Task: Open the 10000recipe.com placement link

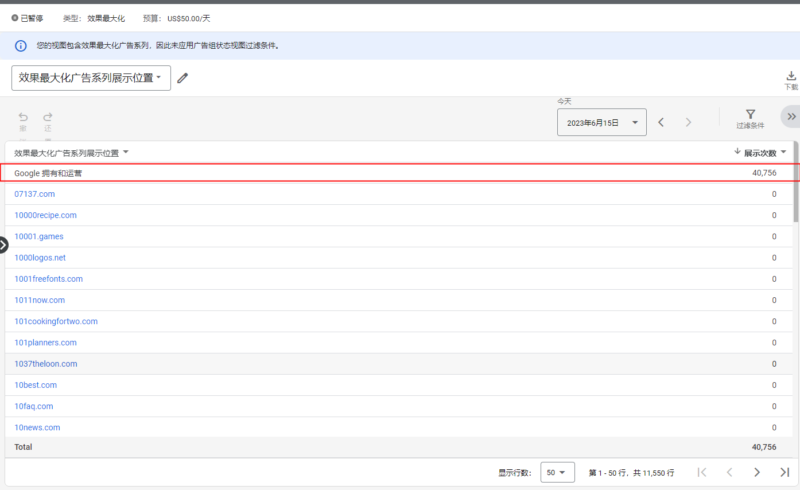Action: click(45, 215)
